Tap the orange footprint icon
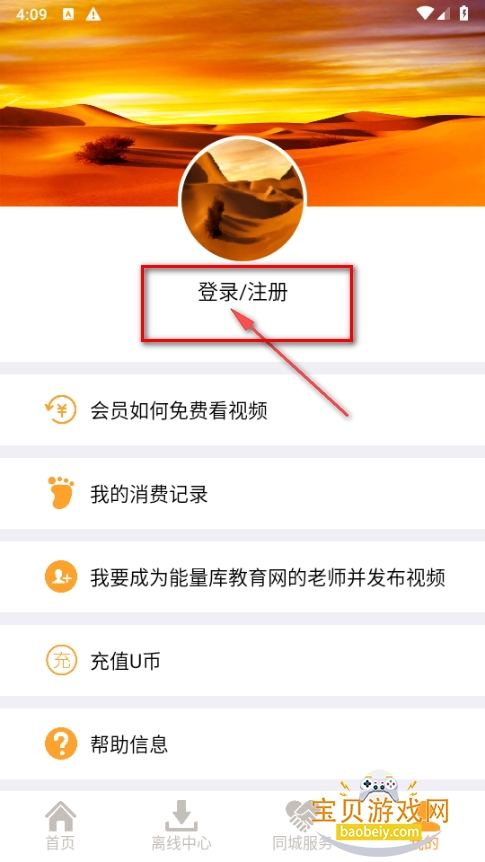This screenshot has height=862, width=485. pyautogui.click(x=60, y=493)
